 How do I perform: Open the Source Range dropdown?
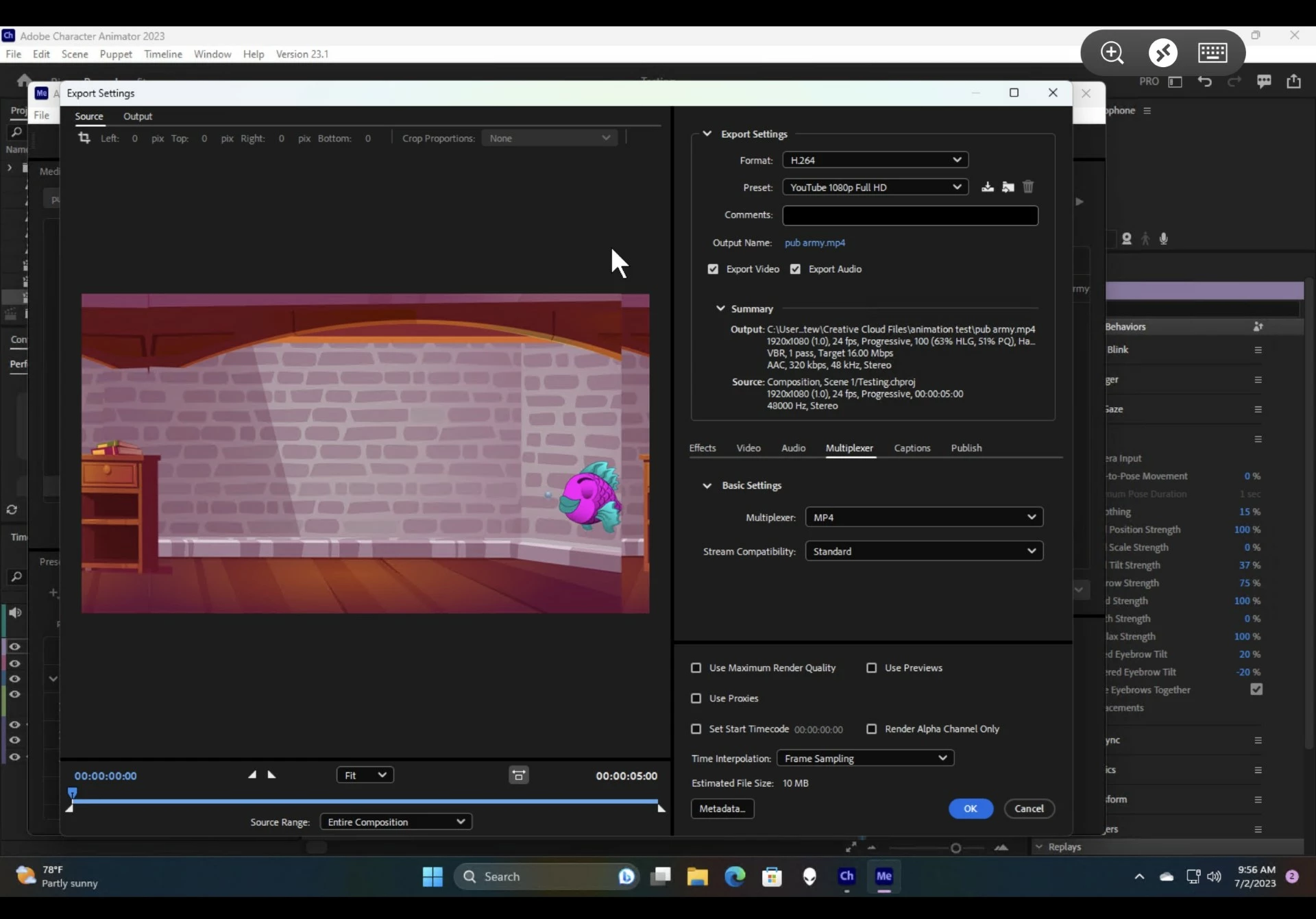[395, 822]
